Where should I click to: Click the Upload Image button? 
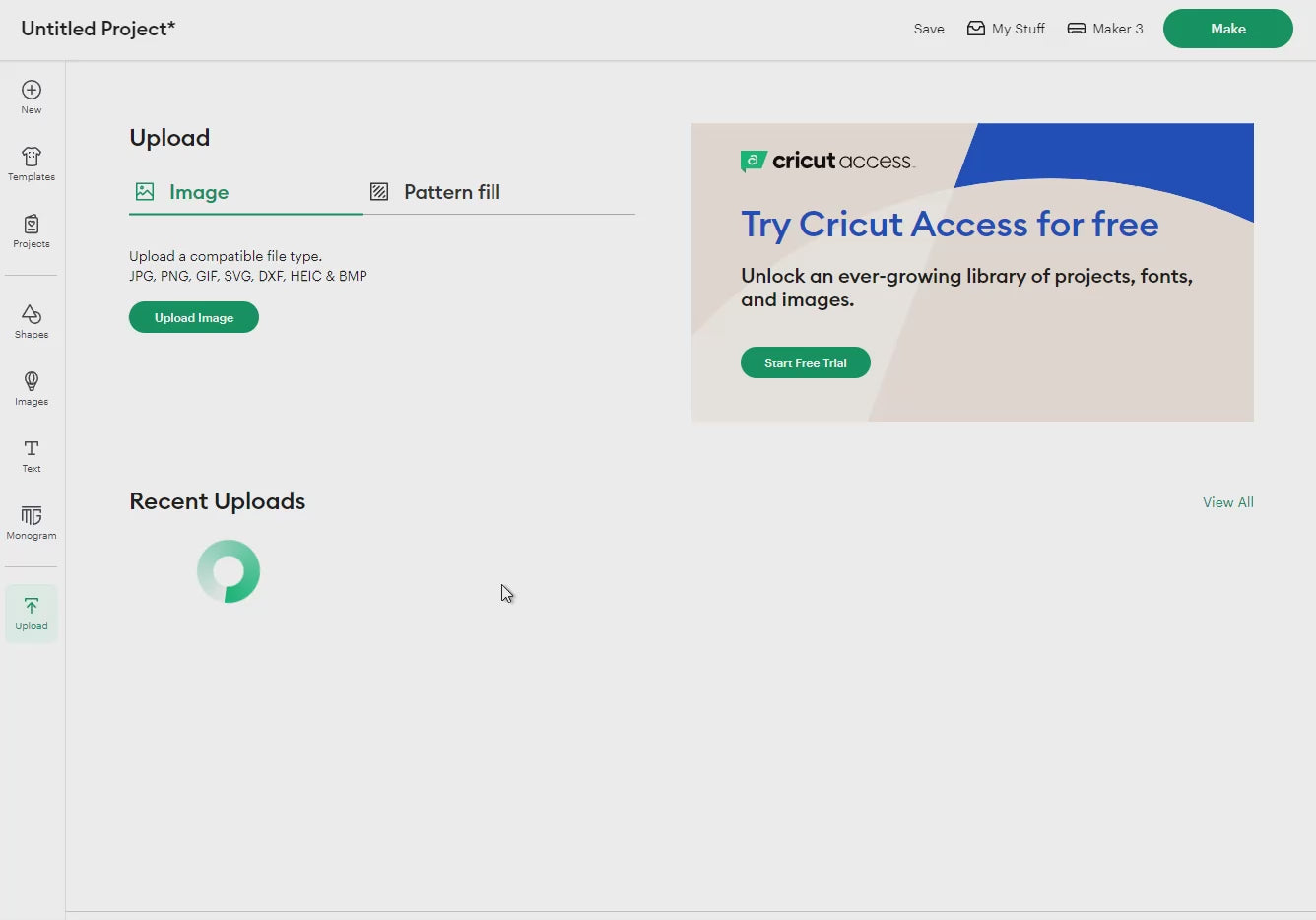click(194, 317)
